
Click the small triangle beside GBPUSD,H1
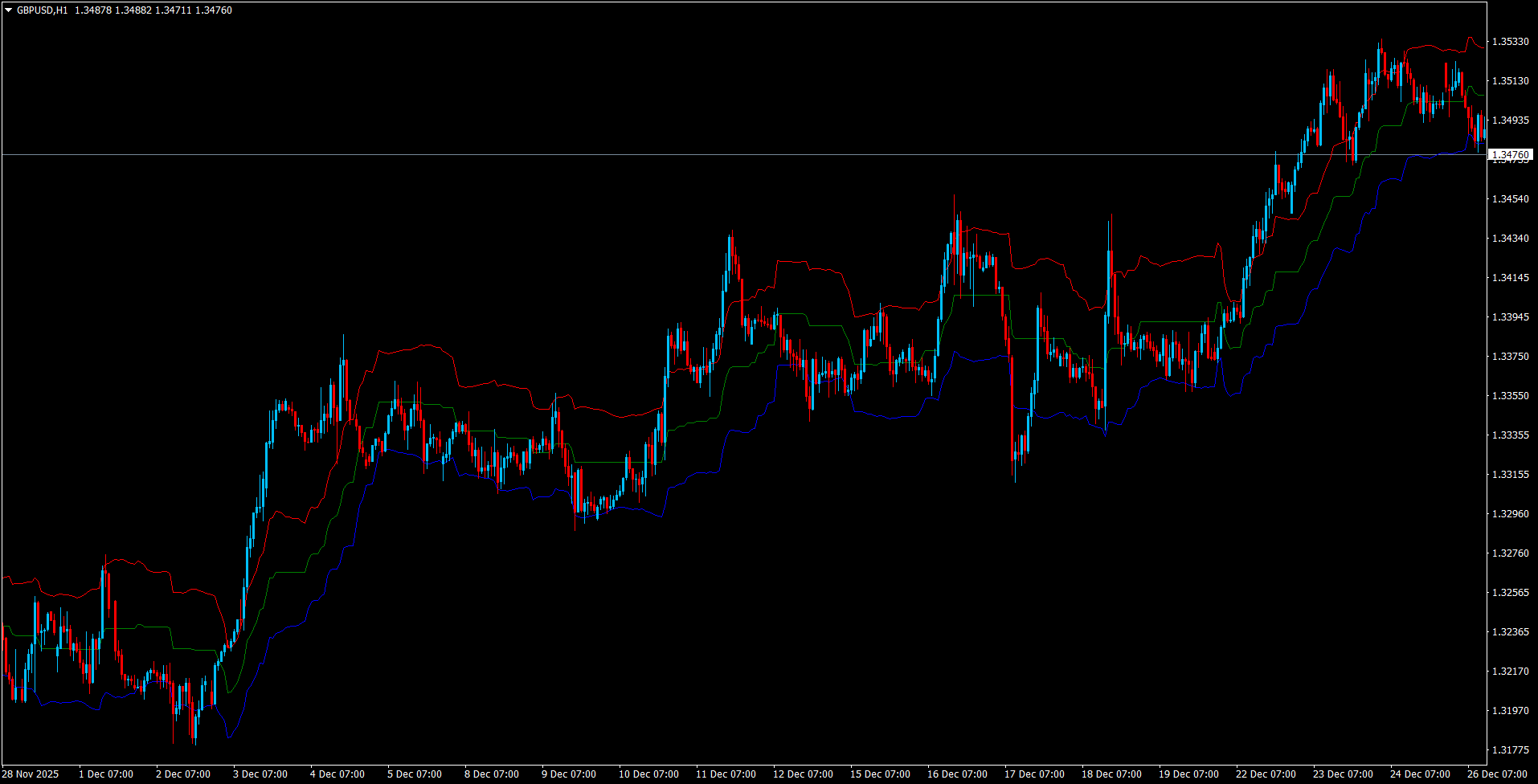pos(8,10)
